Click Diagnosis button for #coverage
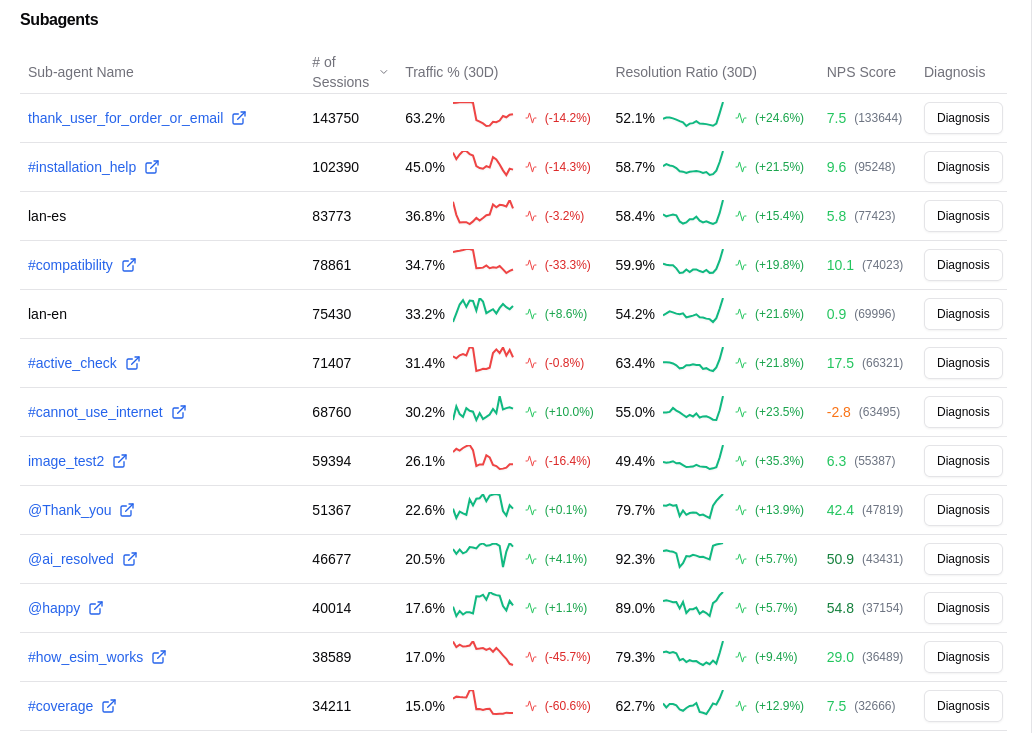 [962, 705]
